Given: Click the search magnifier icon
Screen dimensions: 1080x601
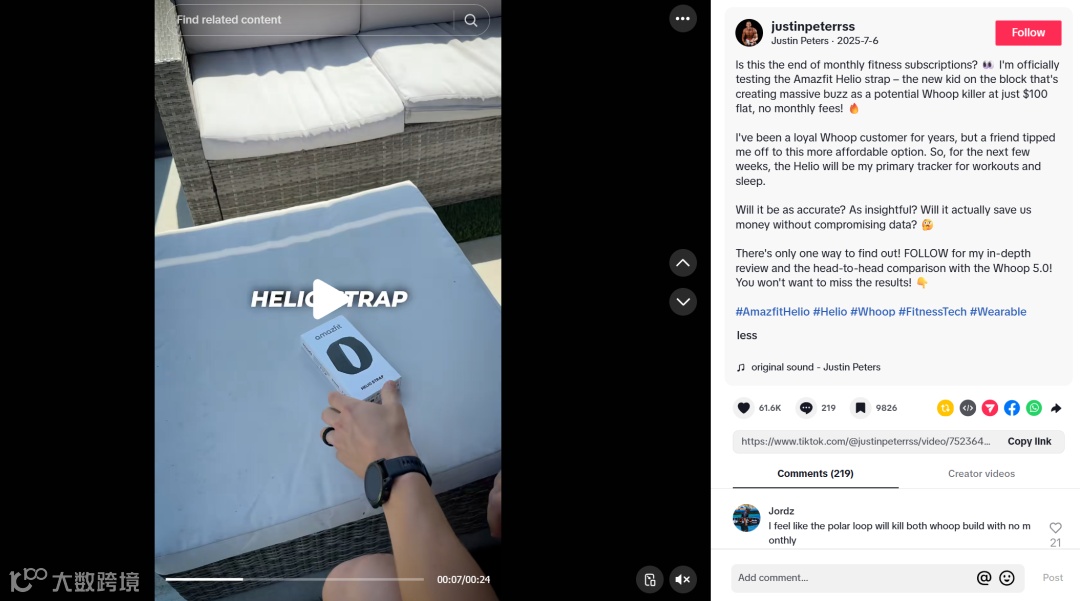Looking at the screenshot, I should [470, 20].
